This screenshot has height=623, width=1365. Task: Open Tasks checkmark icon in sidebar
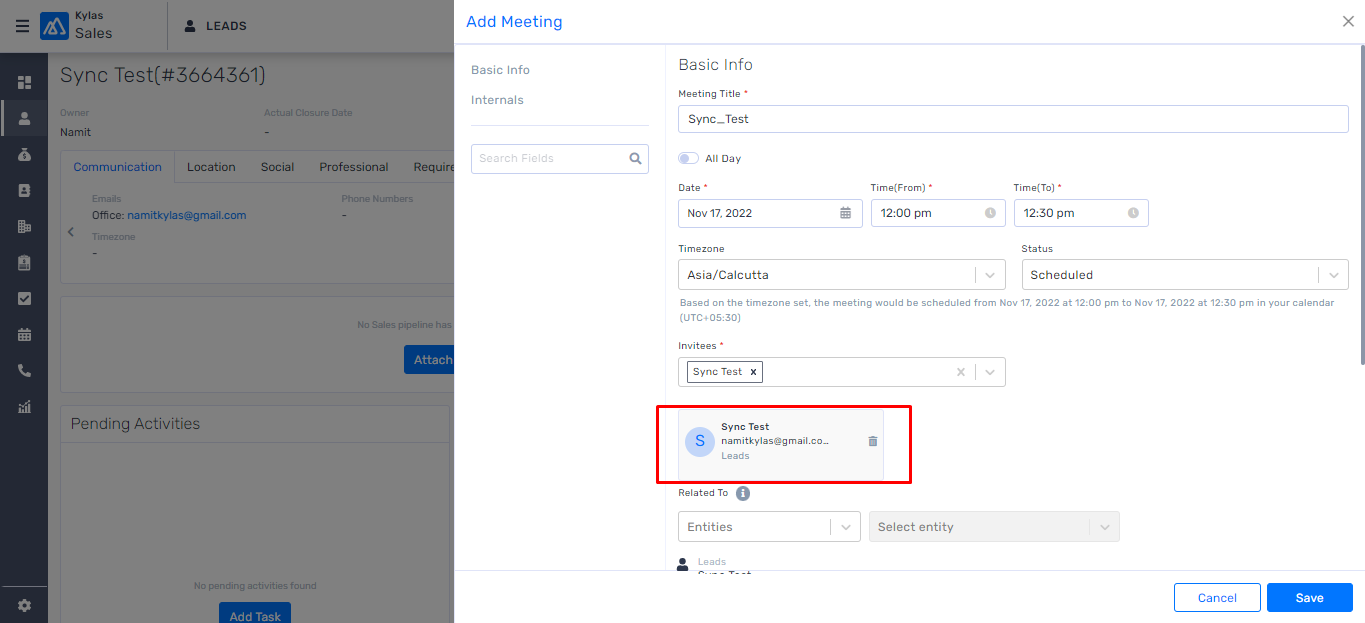point(24,298)
